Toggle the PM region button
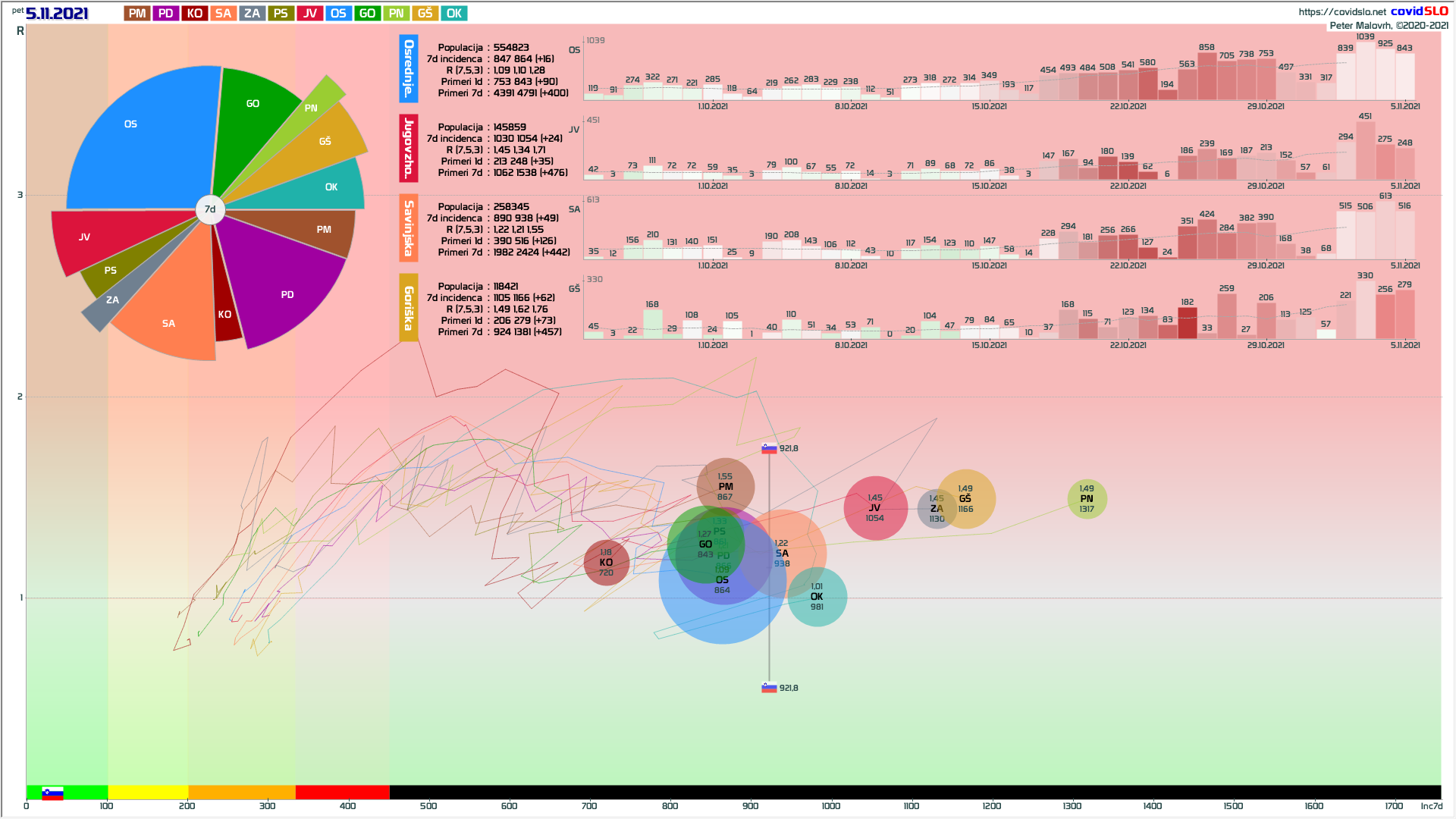1456x819 pixels. point(137,14)
